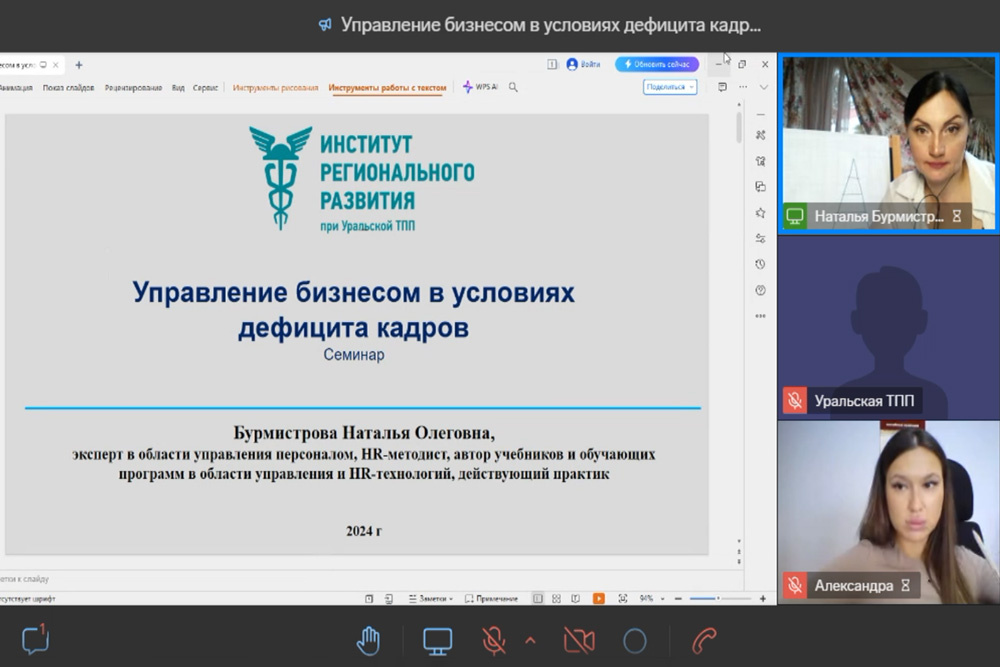Click screen-share indicator on Наталья tile
Viewport: 1000px width, 667px height.
click(795, 216)
